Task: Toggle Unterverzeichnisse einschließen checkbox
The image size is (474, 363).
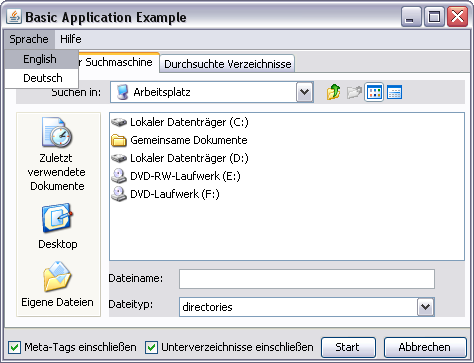Action: [x=151, y=347]
